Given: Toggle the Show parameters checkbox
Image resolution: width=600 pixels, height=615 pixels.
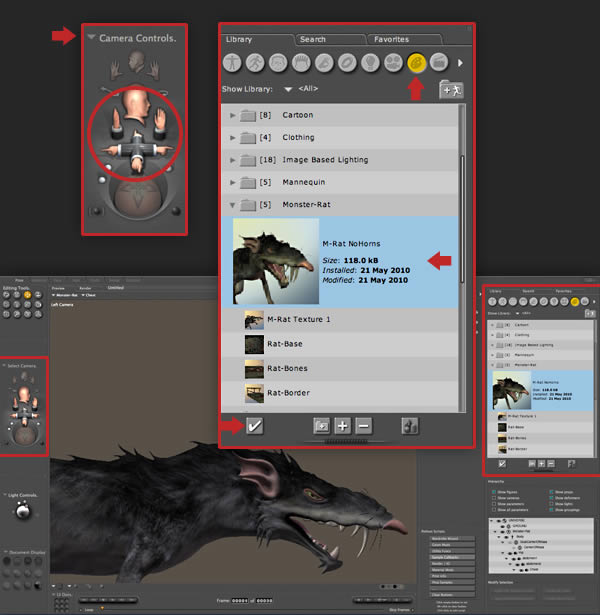Looking at the screenshot, I should coord(494,504).
